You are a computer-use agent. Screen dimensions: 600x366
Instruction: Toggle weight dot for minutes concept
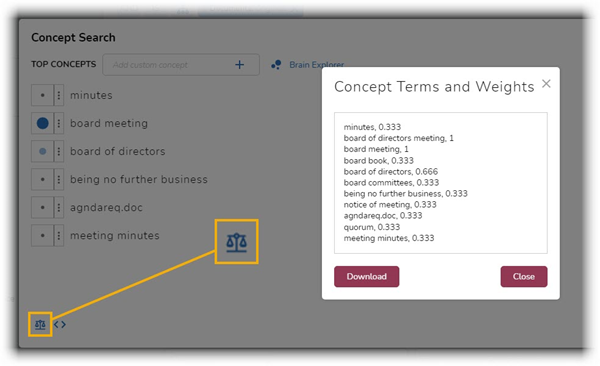pyautogui.click(x=42, y=95)
